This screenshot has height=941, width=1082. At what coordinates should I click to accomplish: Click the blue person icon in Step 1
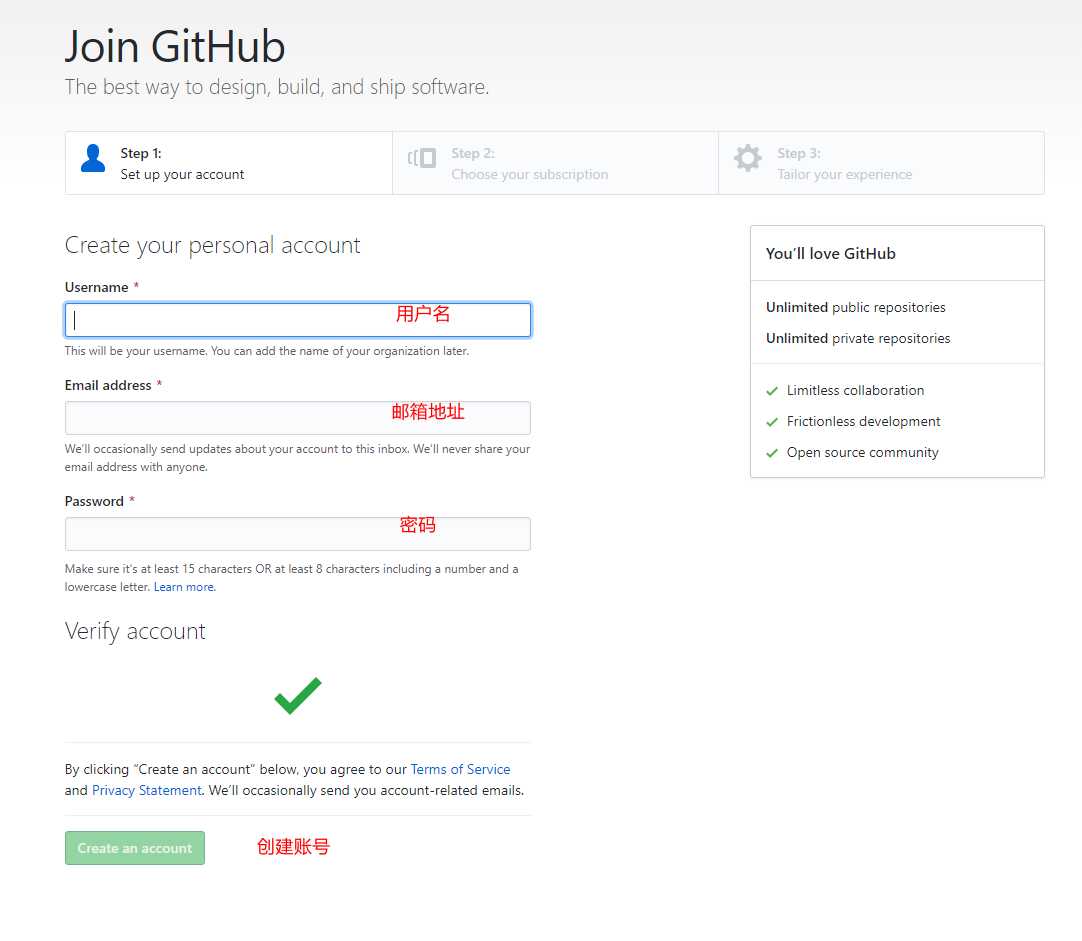(93, 158)
